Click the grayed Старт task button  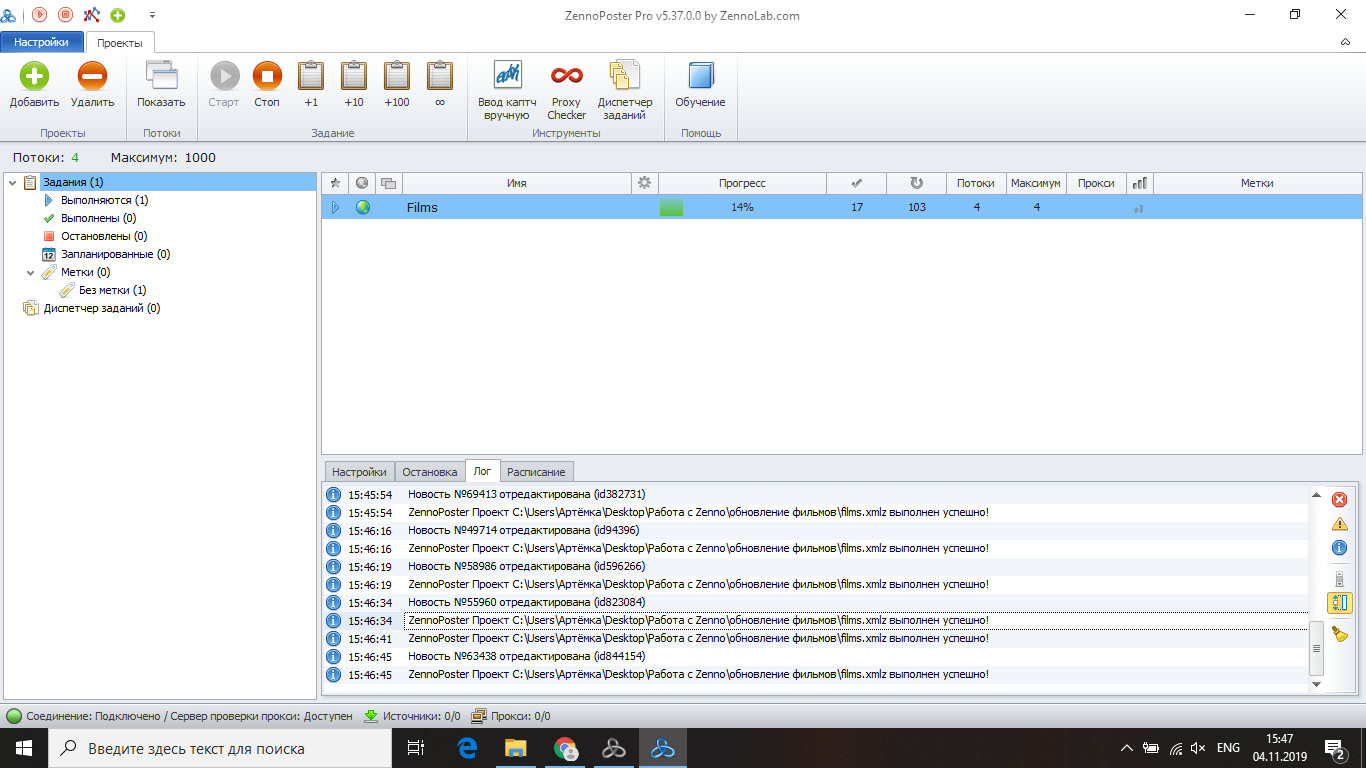click(x=224, y=84)
